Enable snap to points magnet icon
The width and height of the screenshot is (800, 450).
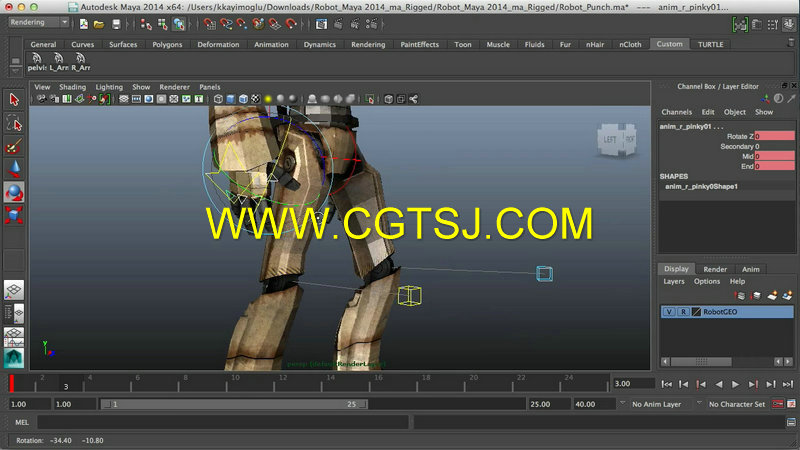coord(242,24)
